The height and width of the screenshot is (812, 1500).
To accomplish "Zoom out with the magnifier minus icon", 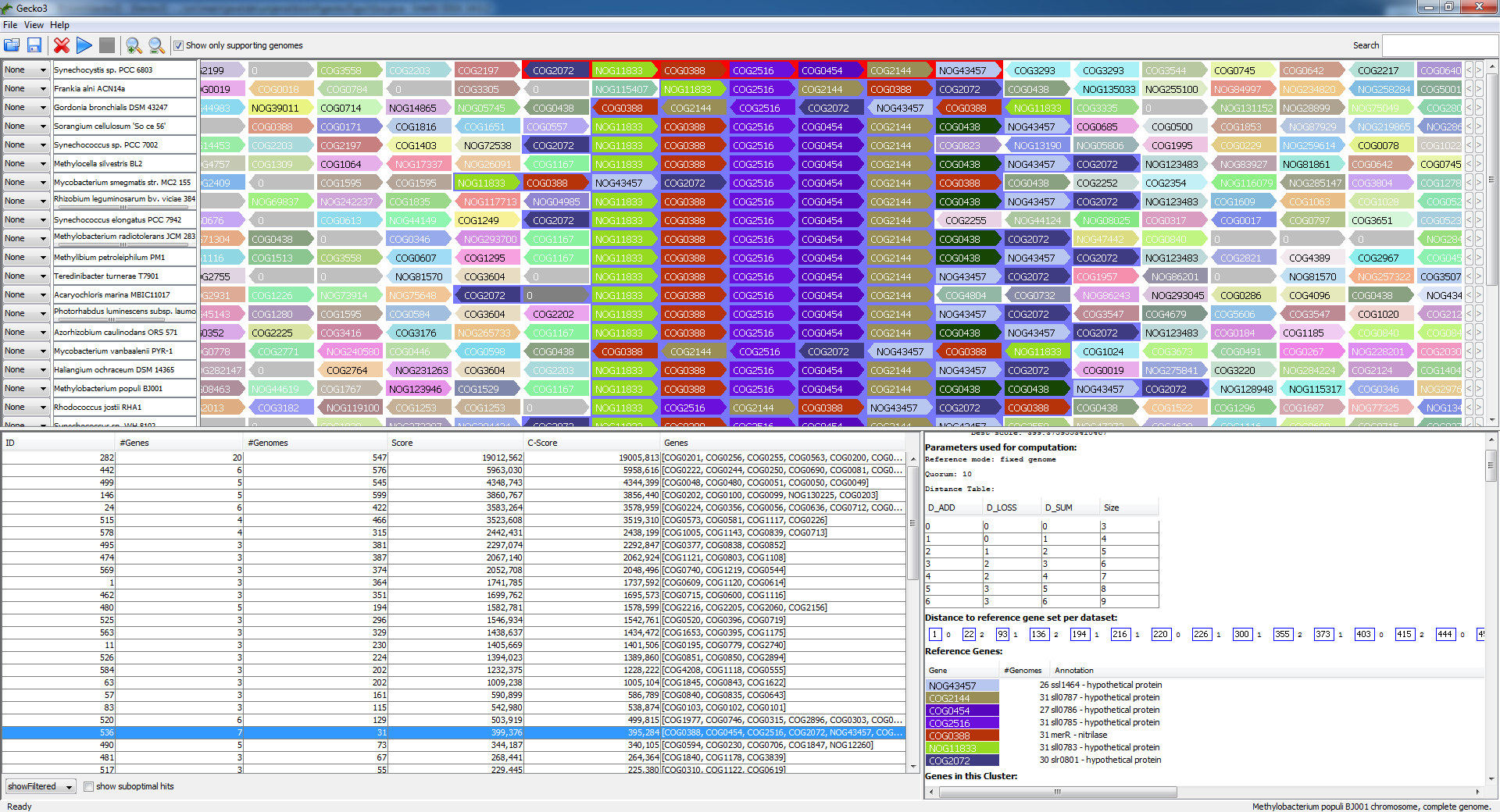I will click(156, 45).
